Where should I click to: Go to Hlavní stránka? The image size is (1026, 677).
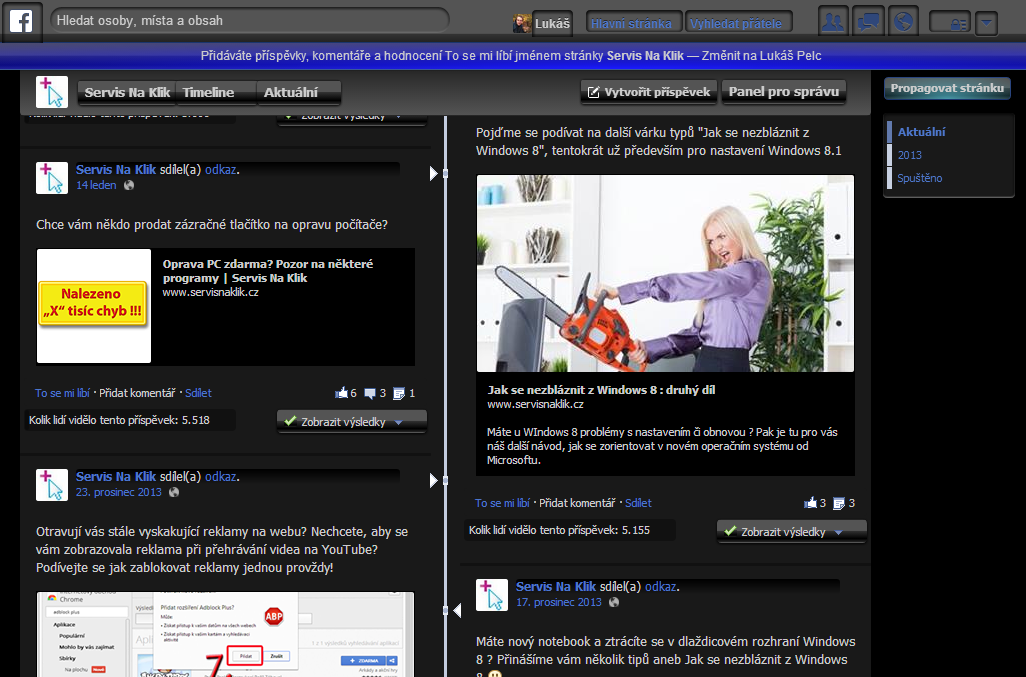tap(631, 24)
